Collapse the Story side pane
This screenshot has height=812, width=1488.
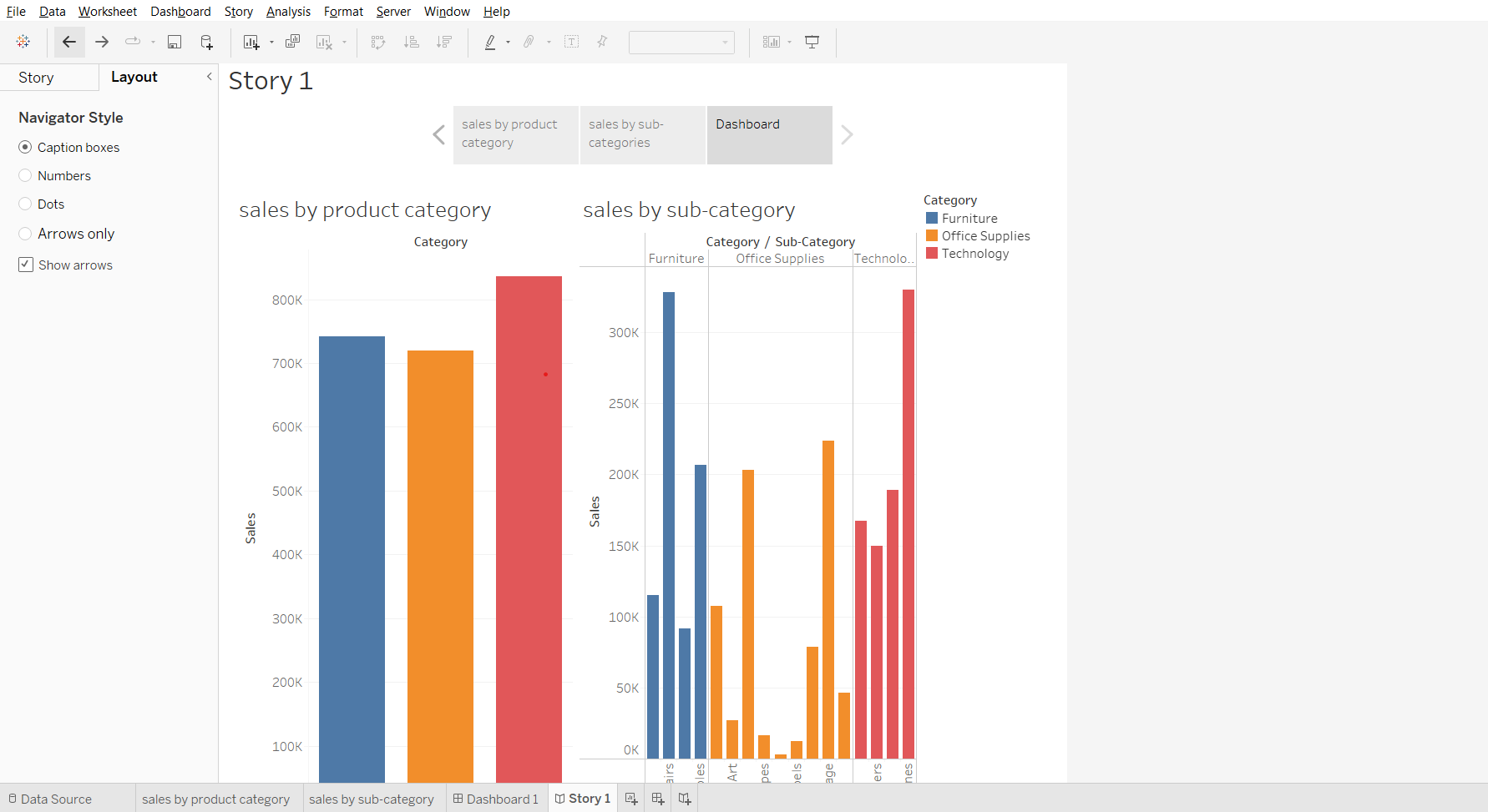click(x=209, y=77)
